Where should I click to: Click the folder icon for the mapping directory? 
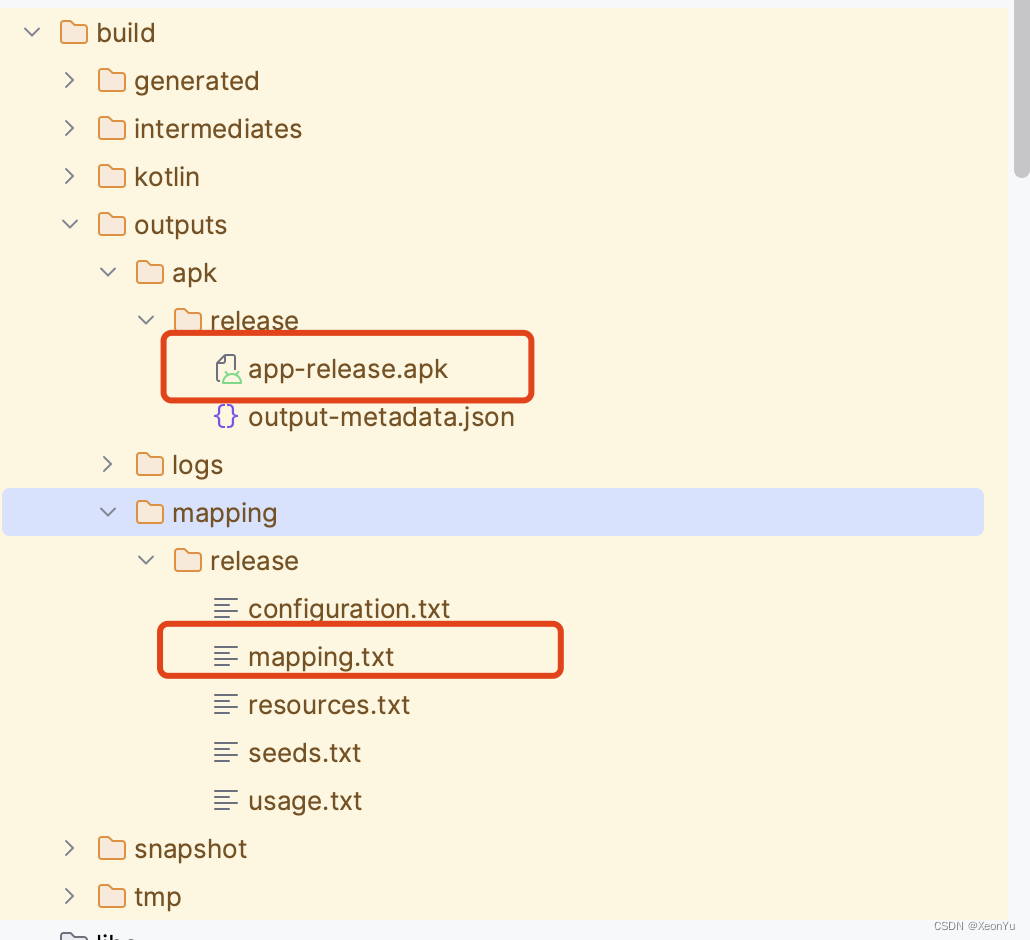click(x=149, y=512)
